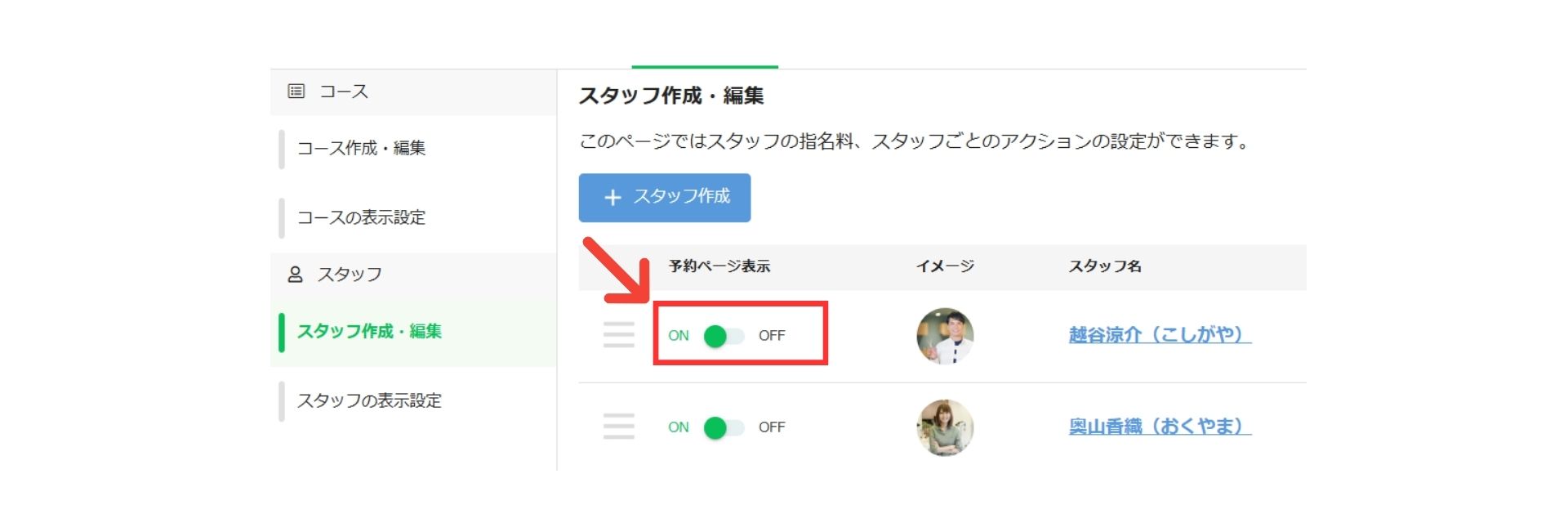Screen dimensions: 1568x523
Task: Open staff link 奥山香織（おくやま）
Action: pos(1160,427)
